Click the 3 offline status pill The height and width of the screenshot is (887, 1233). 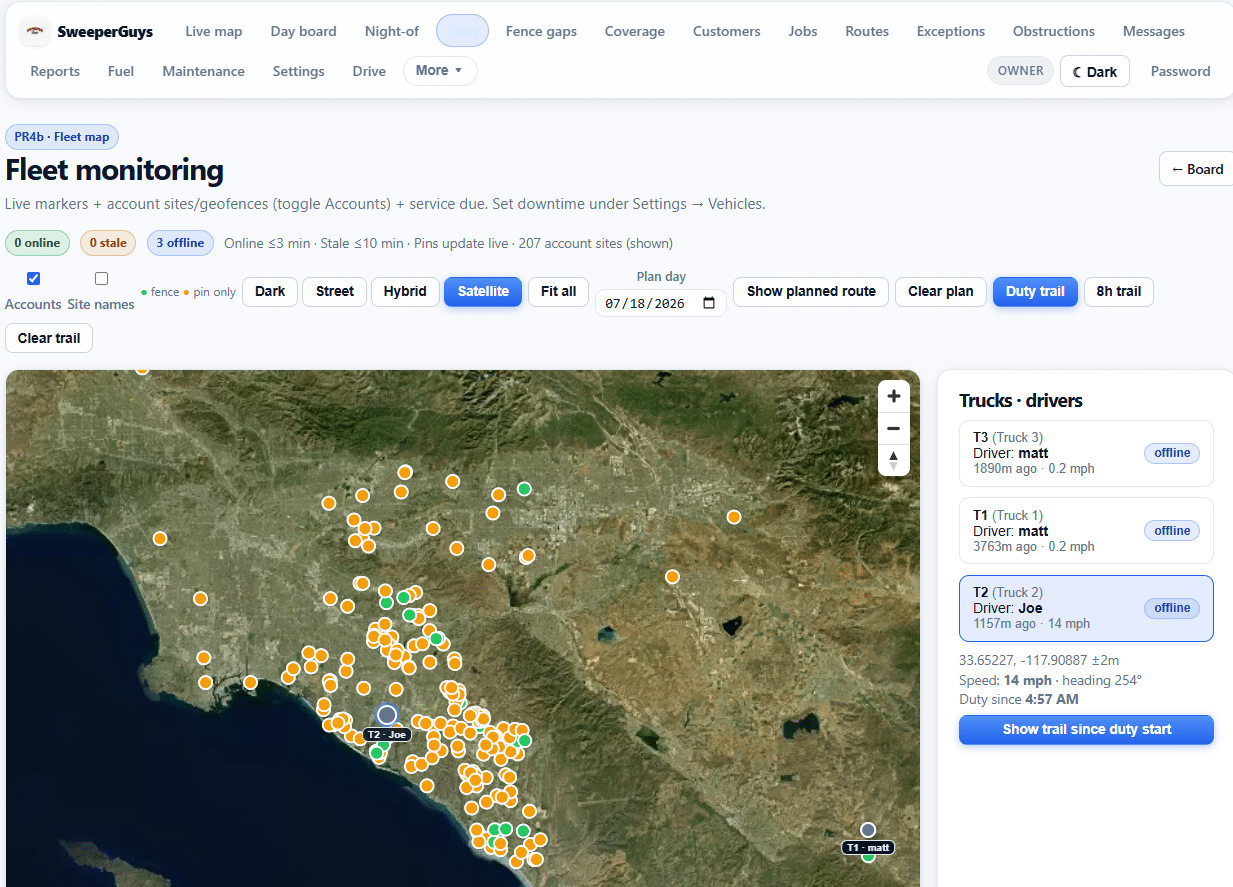coord(180,243)
